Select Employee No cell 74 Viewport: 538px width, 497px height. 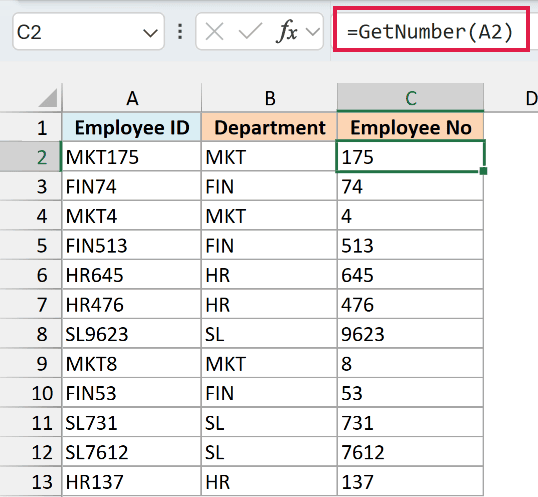click(x=410, y=186)
